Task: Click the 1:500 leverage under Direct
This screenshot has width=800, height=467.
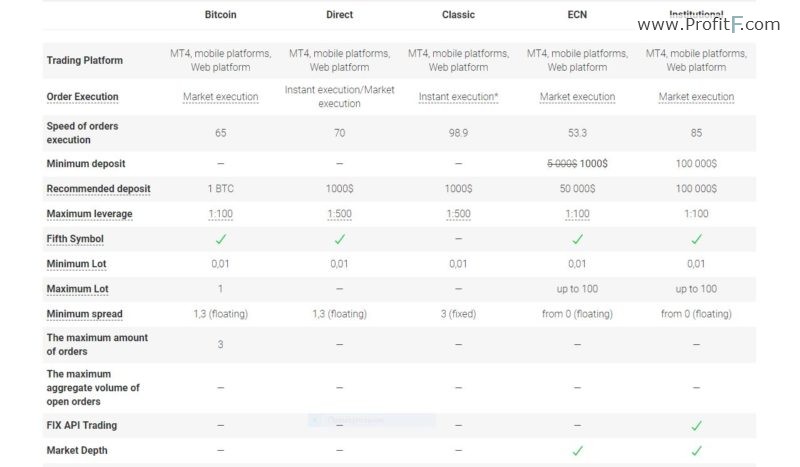Action: point(339,214)
